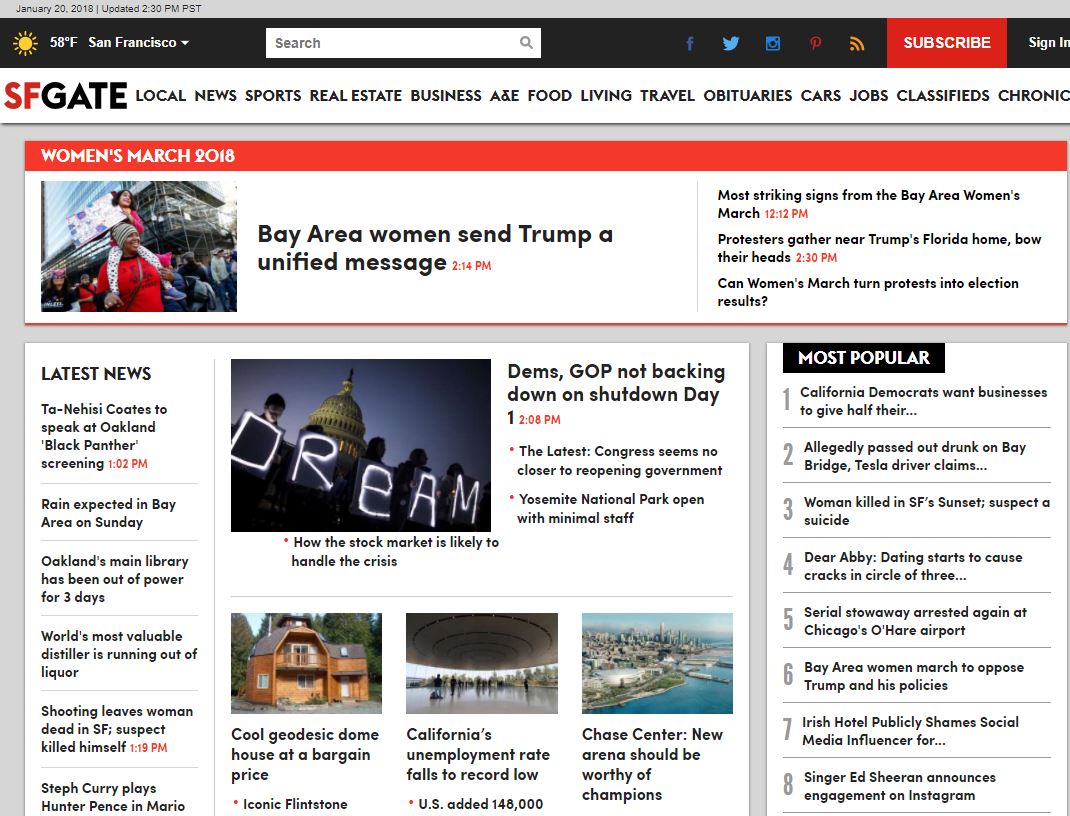Screen dimensions: 1070x816
Task: Open 'Allegedly passed out drunk on Bay Bridge' story
Action: click(915, 456)
